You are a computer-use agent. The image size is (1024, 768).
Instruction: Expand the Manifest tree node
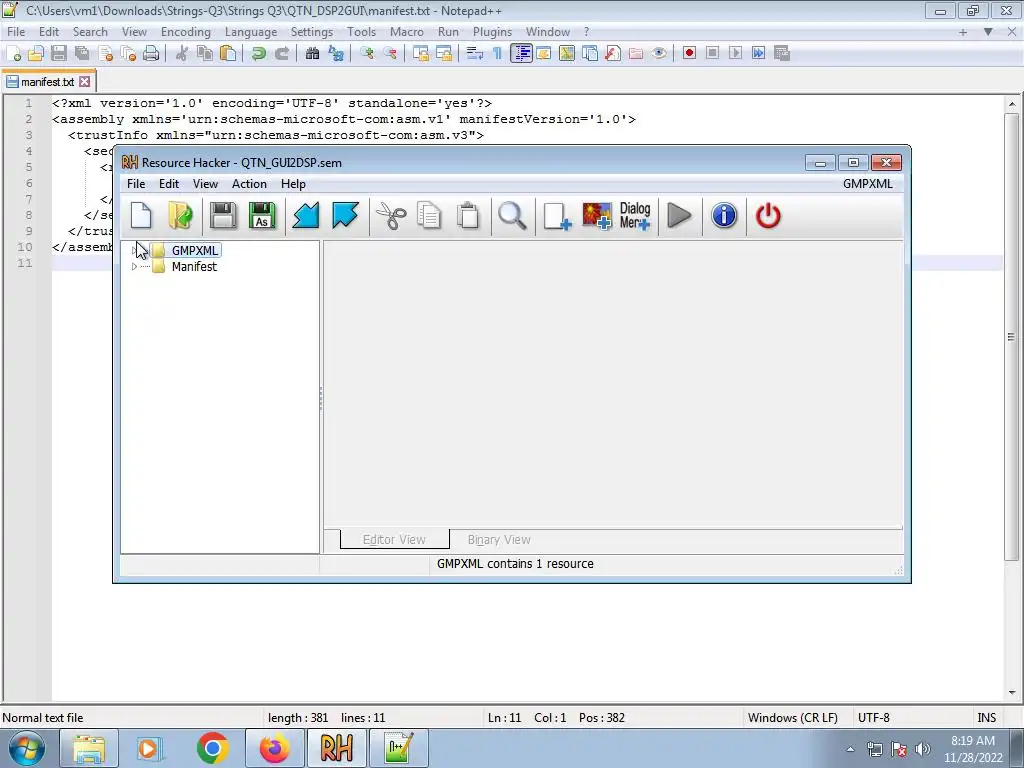coord(135,266)
